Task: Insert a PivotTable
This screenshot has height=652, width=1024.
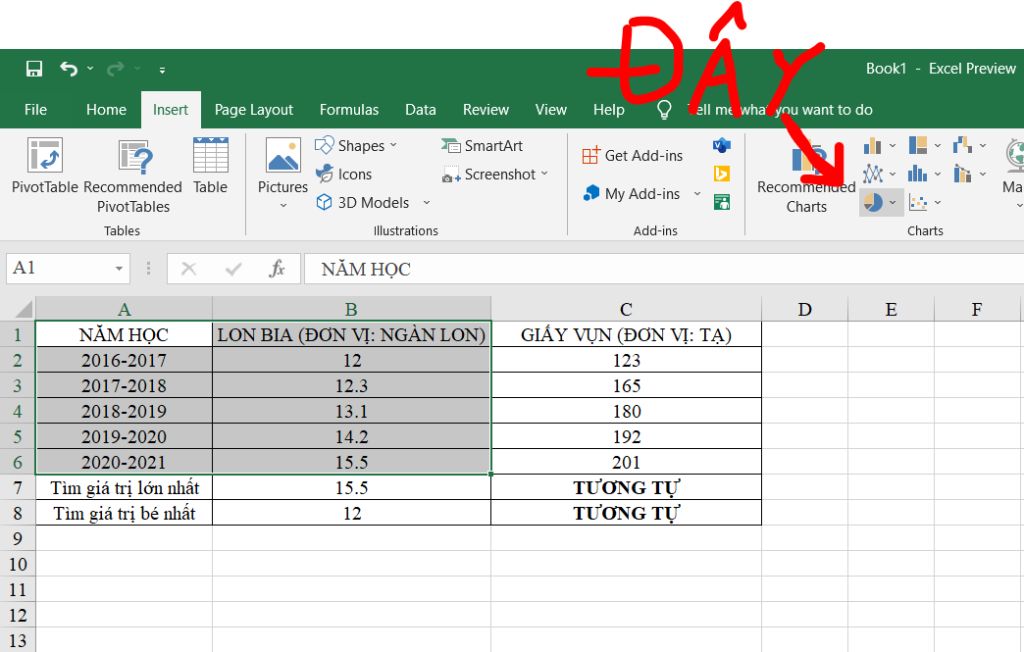Action: pos(44,166)
